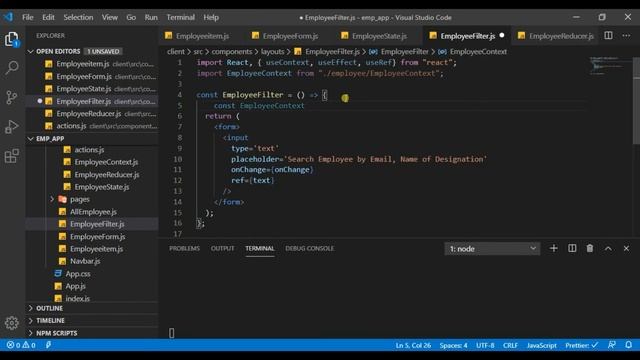Open the Help menu
This screenshot has height=360, width=640.
point(211,17)
